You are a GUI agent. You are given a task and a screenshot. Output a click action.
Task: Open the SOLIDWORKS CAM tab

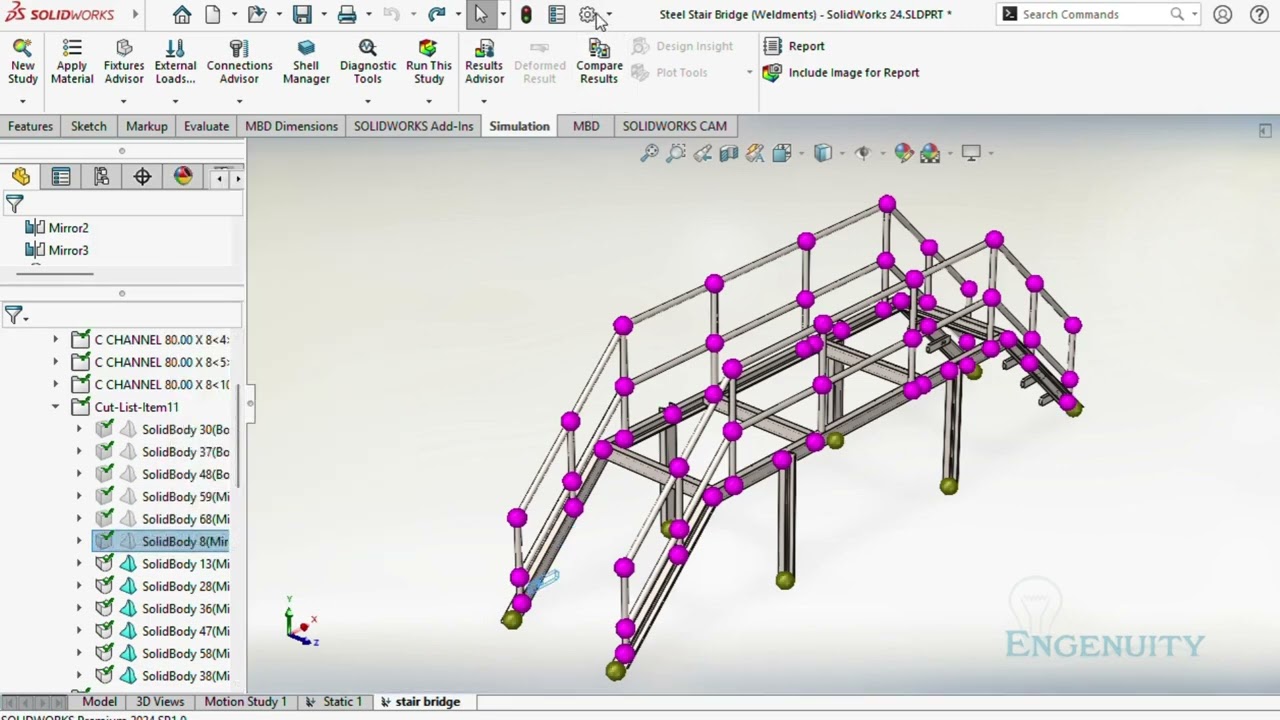(674, 126)
